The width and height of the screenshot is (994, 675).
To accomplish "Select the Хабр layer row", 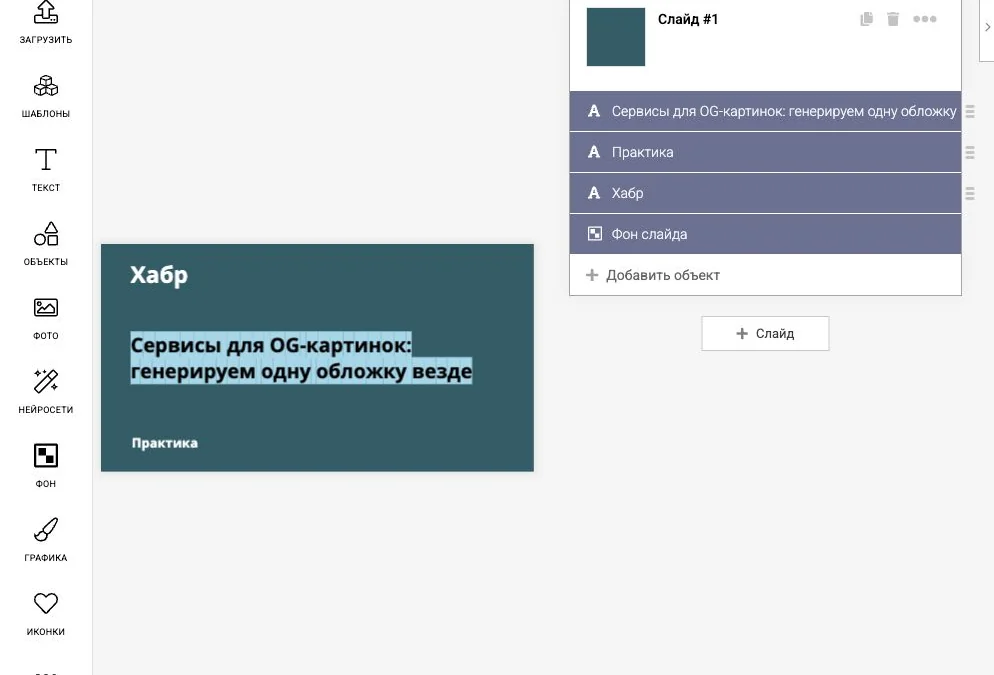I will 765,193.
